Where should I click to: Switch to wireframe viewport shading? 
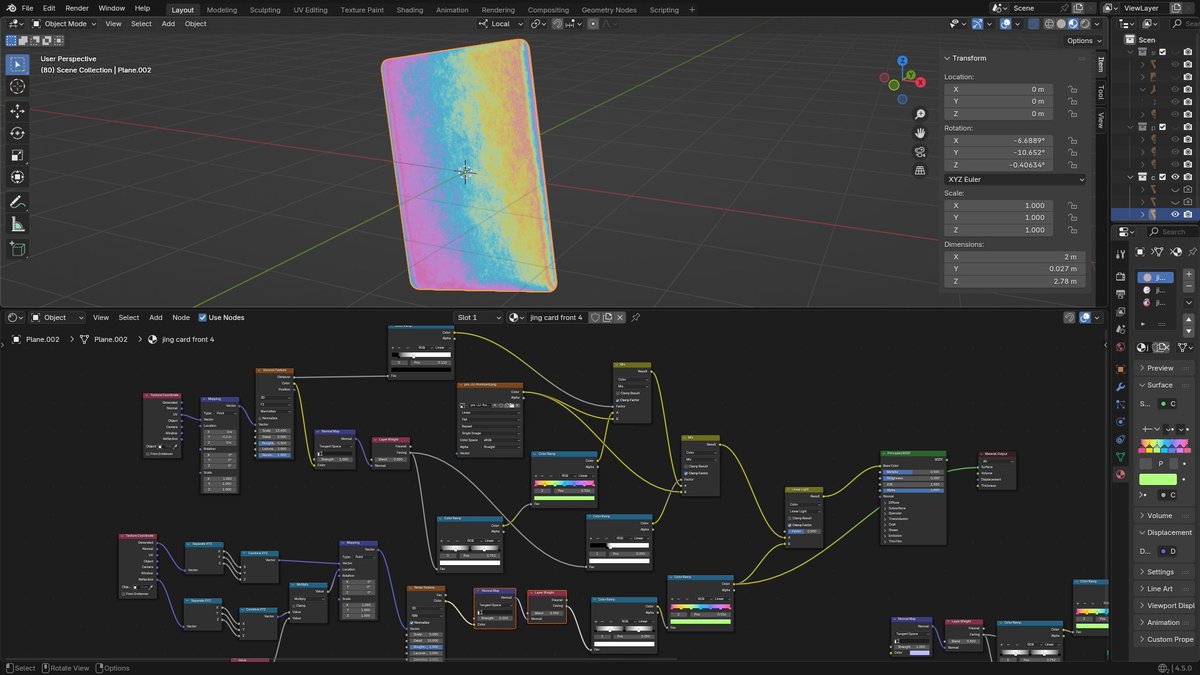point(1050,23)
